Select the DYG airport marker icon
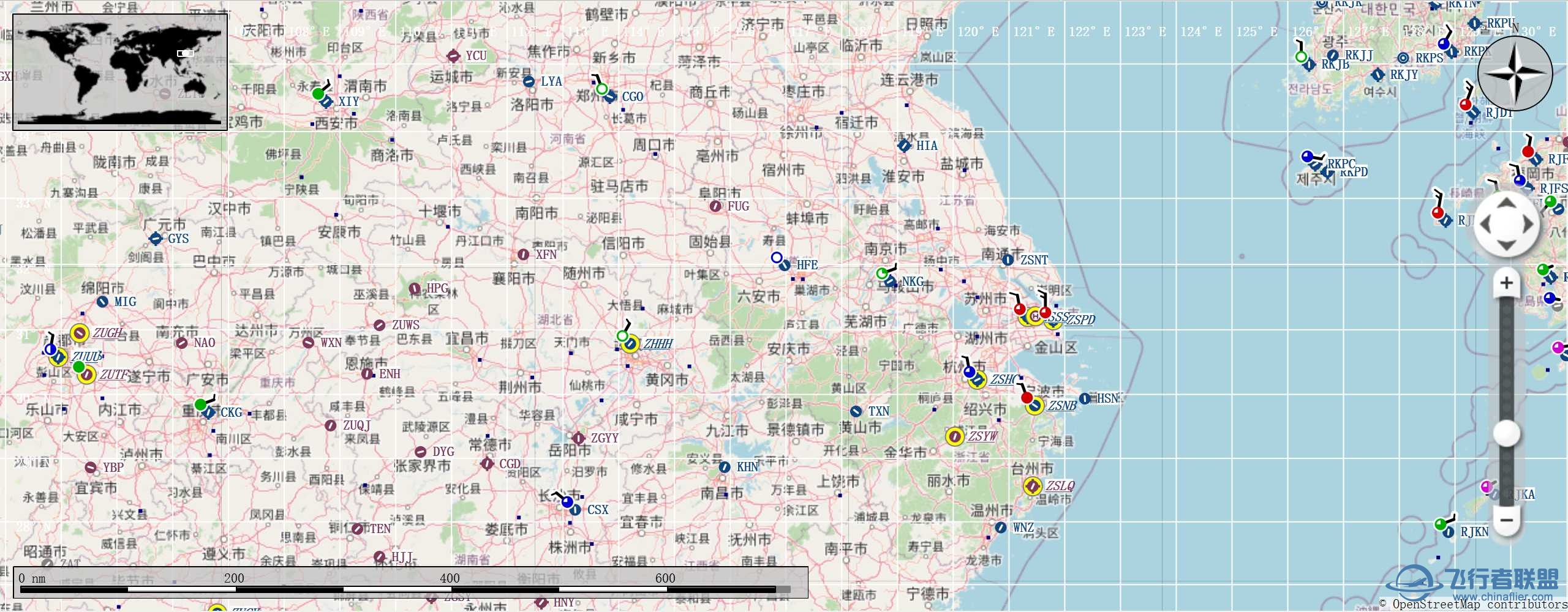This screenshot has width=1568, height=612. coord(421,452)
